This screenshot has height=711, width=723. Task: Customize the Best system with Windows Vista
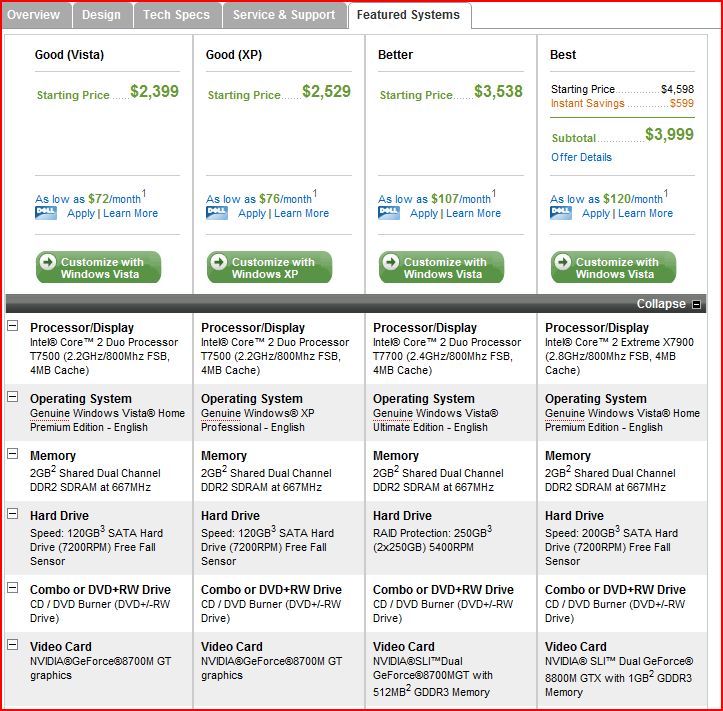[613, 267]
